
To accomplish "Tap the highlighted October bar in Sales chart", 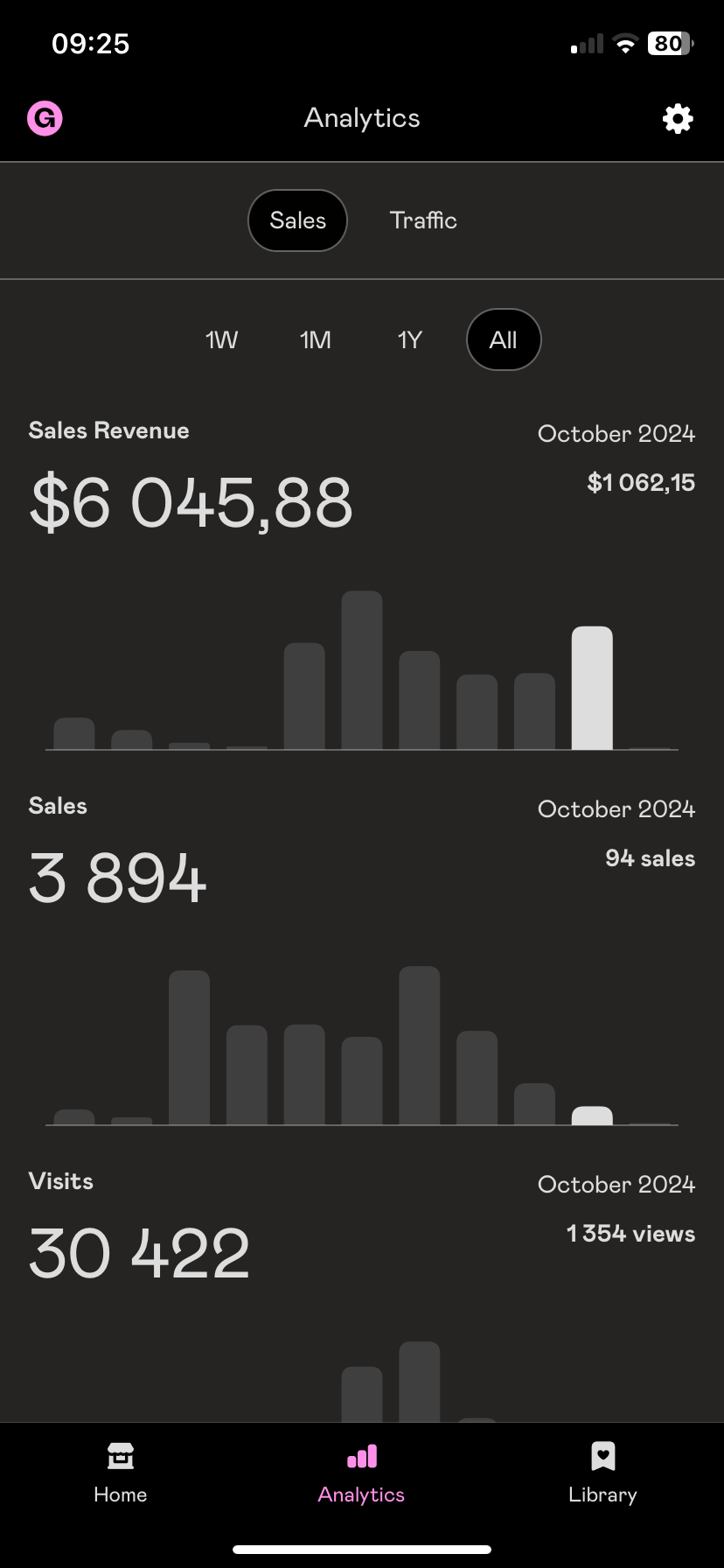I will click(x=592, y=1116).
